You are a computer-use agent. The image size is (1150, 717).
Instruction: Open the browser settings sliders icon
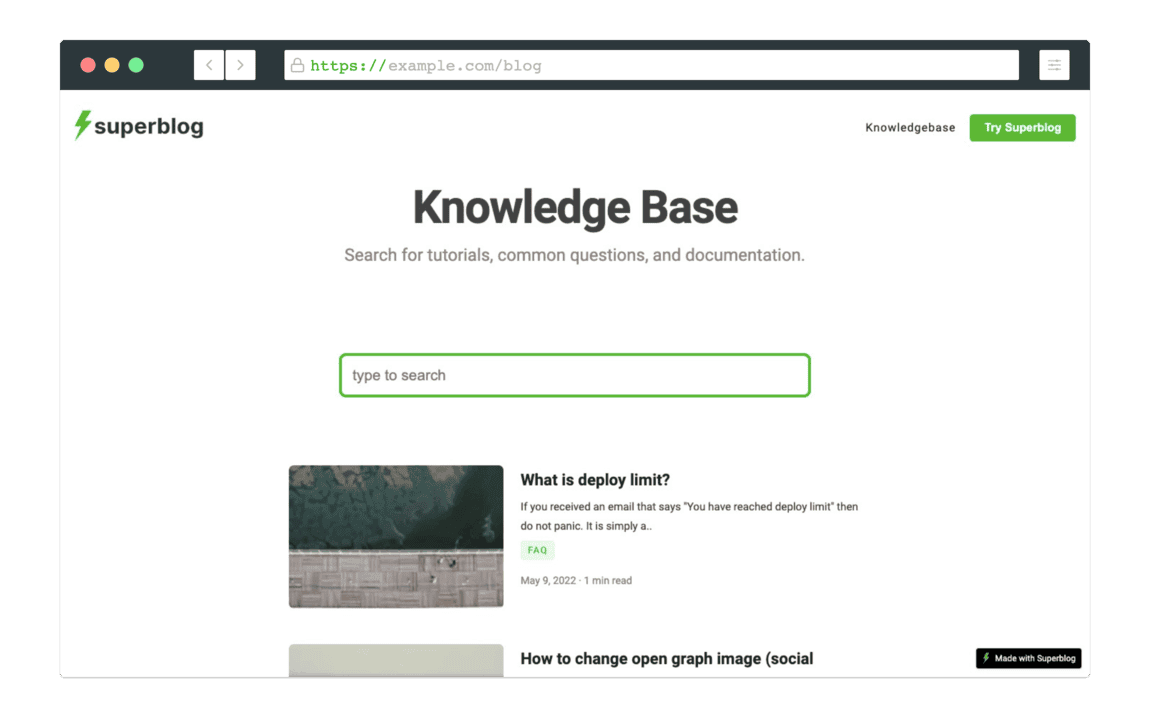pyautogui.click(x=1054, y=65)
